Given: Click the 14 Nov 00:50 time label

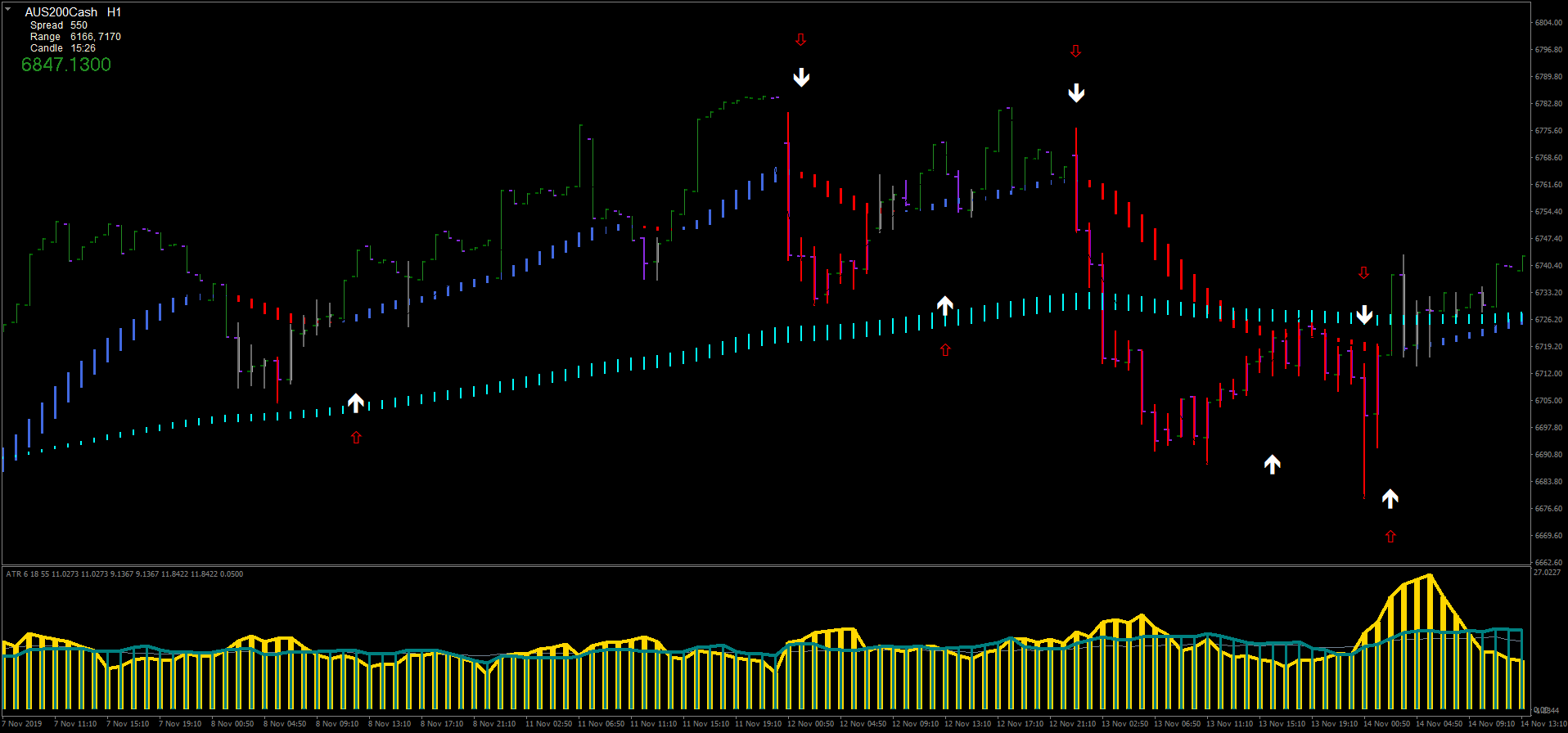Looking at the screenshot, I should 1387,724.
